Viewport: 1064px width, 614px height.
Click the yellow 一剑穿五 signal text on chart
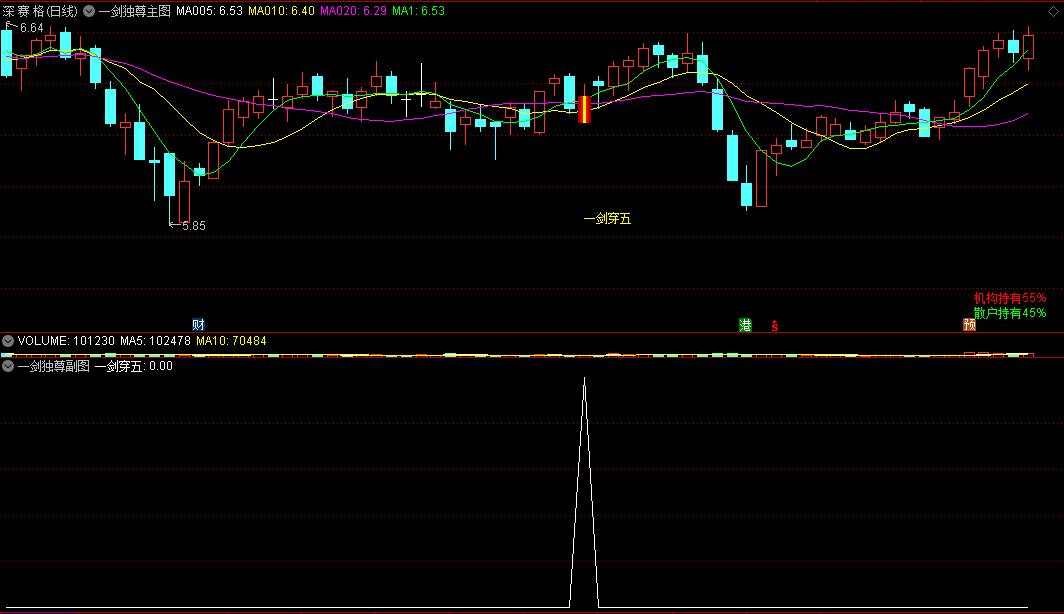(x=607, y=218)
